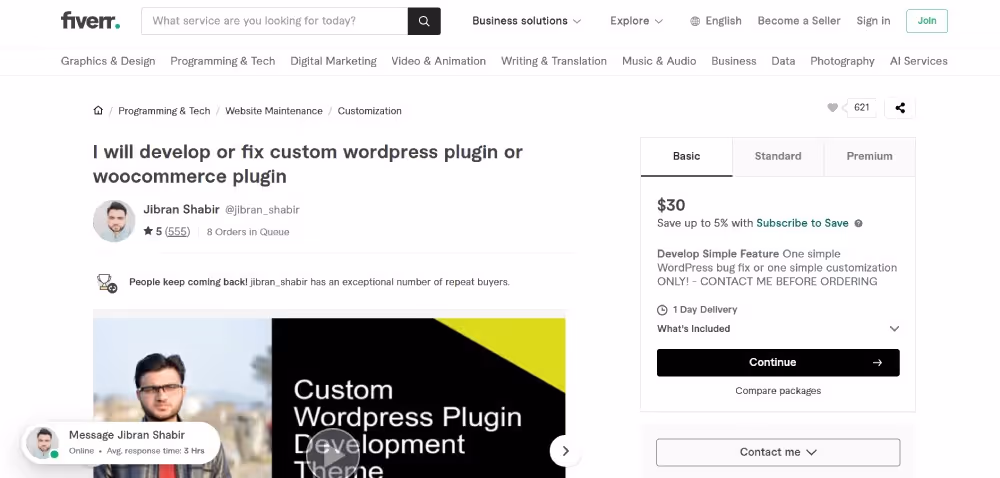Viewport: 1000px width, 478px height.
Task: Click Compare packages link
Action: pyautogui.click(x=778, y=391)
